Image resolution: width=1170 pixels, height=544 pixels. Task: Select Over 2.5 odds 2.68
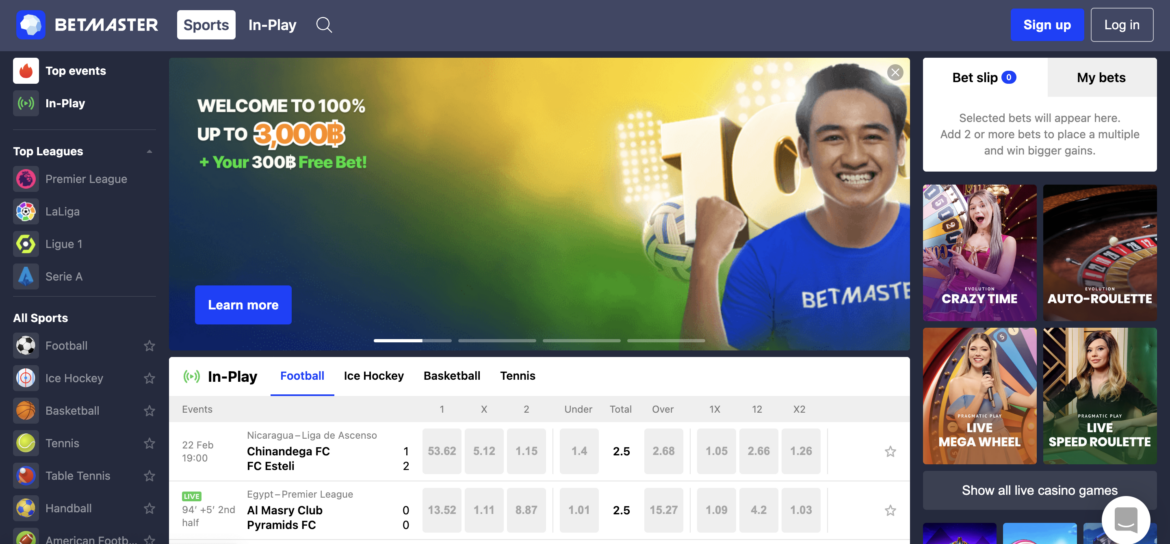(x=664, y=451)
